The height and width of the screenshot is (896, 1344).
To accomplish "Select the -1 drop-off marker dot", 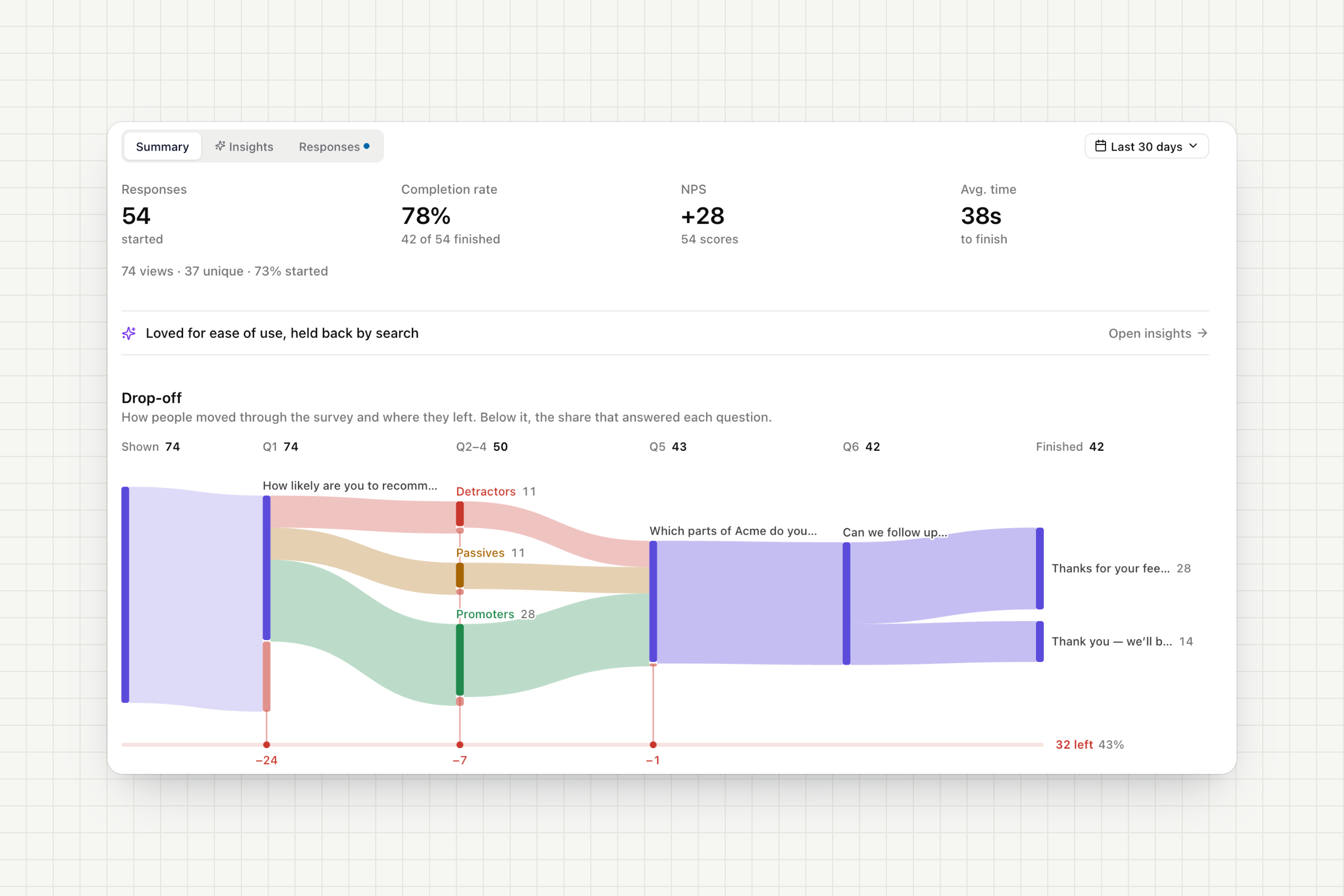I will click(653, 745).
